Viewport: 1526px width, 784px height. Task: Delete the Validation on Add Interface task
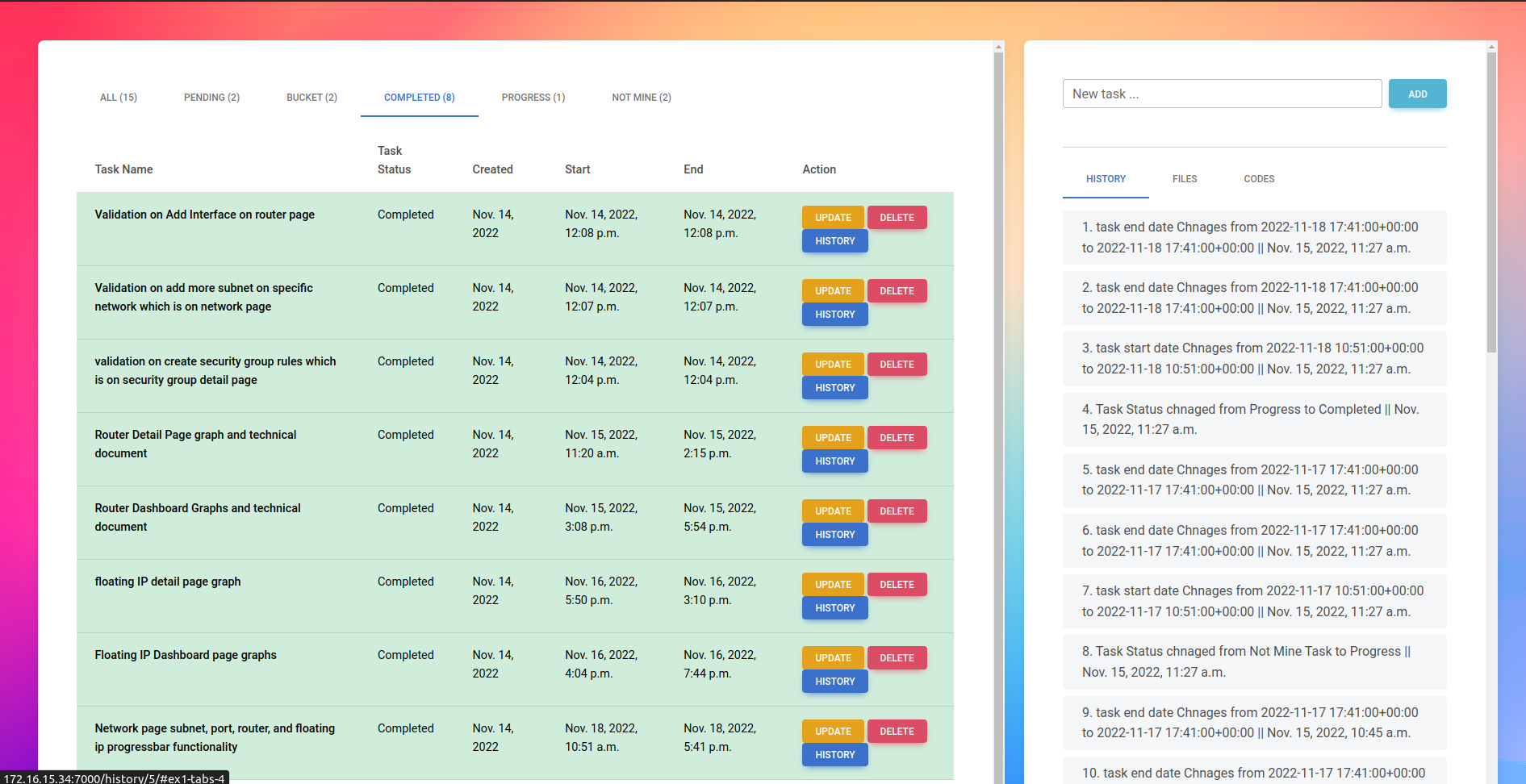click(897, 218)
